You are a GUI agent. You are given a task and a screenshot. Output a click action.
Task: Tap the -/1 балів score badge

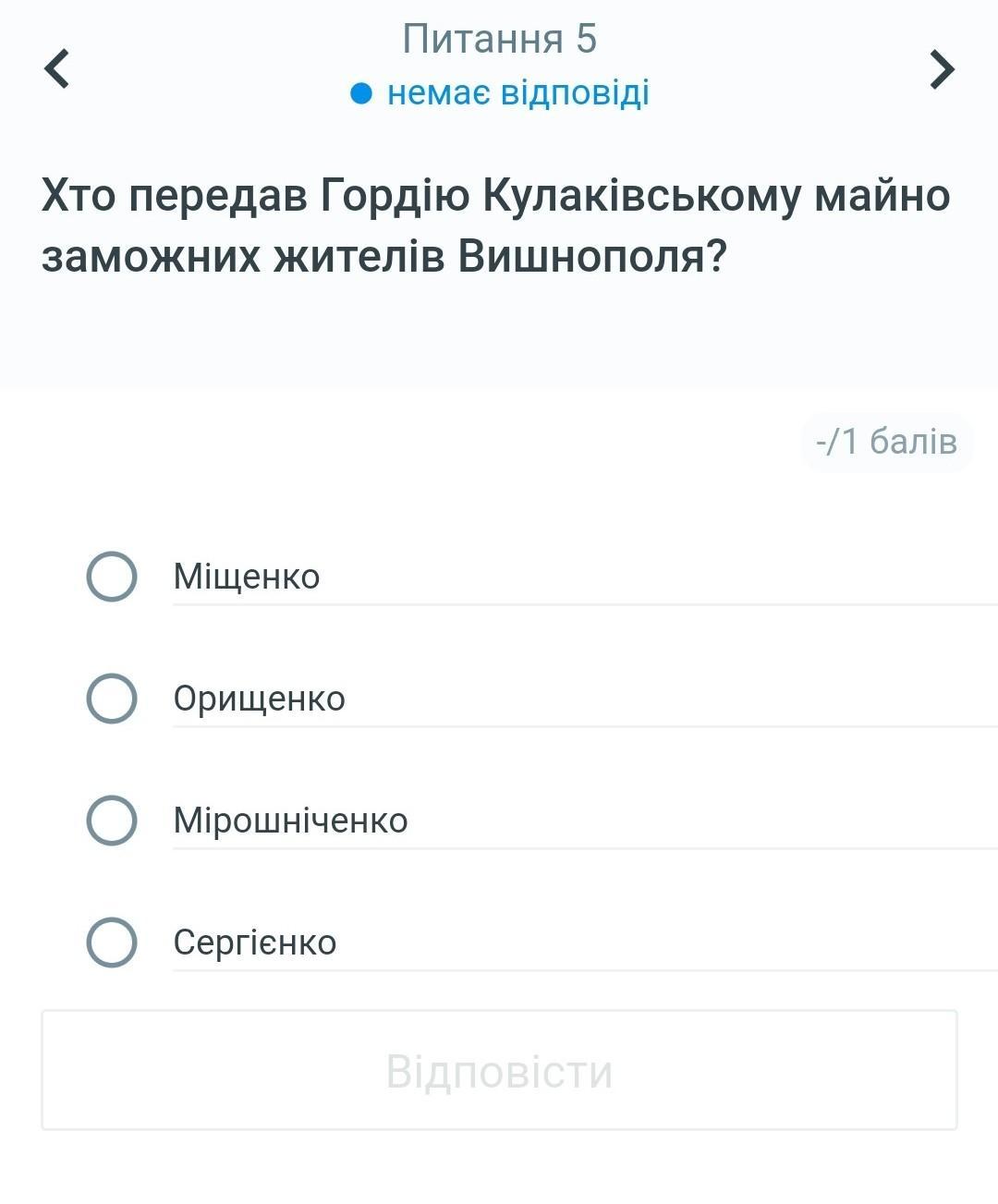(x=886, y=442)
